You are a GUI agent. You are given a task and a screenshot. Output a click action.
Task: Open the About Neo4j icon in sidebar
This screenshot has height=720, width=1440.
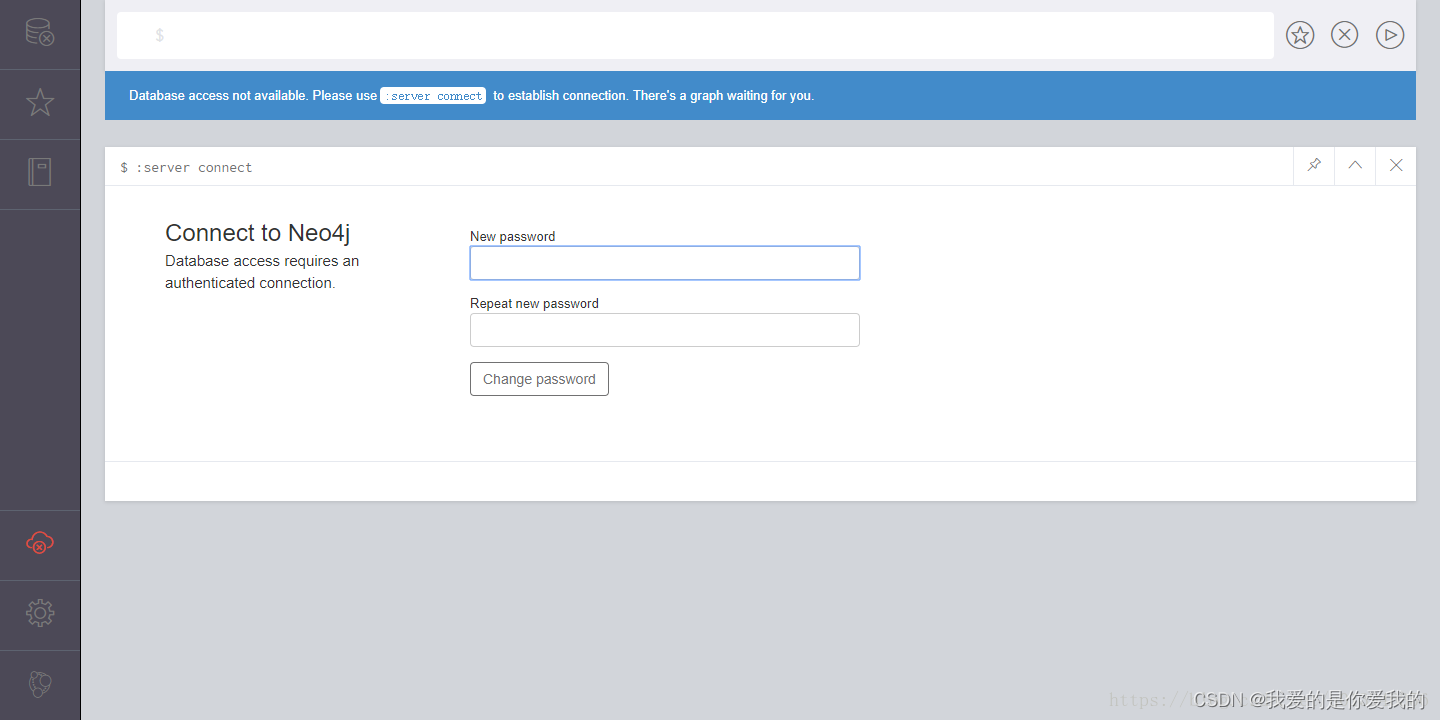(x=40, y=684)
